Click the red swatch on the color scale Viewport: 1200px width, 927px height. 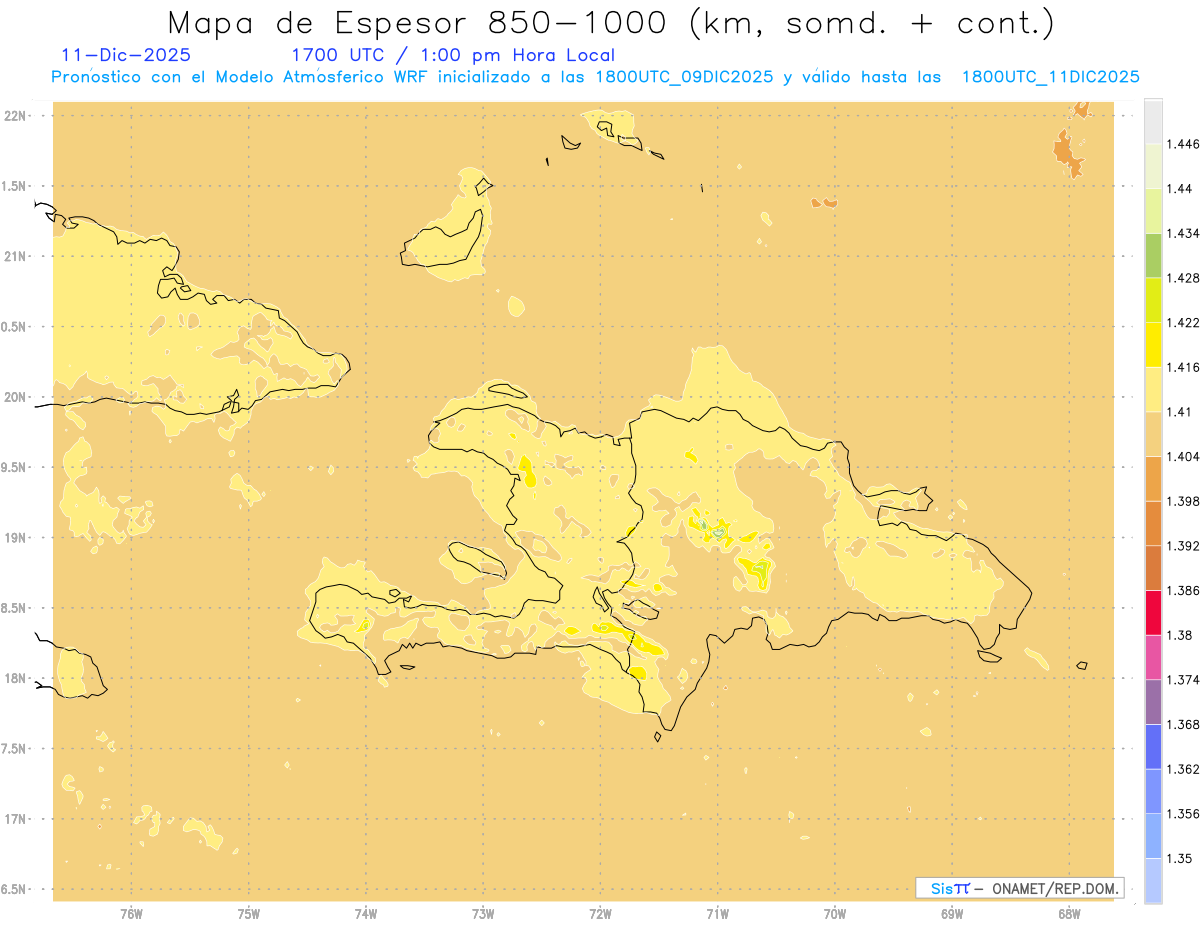click(1153, 612)
